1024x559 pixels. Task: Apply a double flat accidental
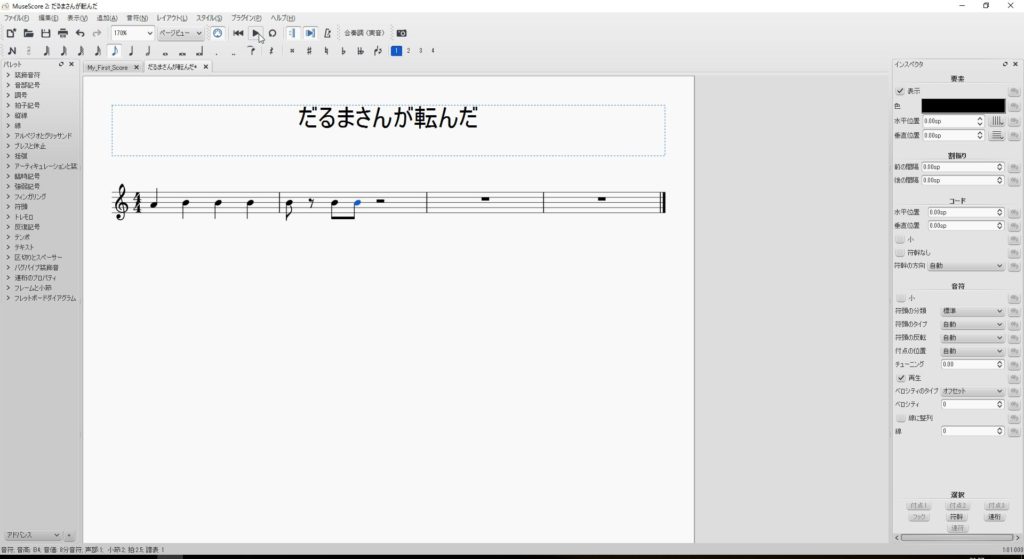[x=360, y=51]
